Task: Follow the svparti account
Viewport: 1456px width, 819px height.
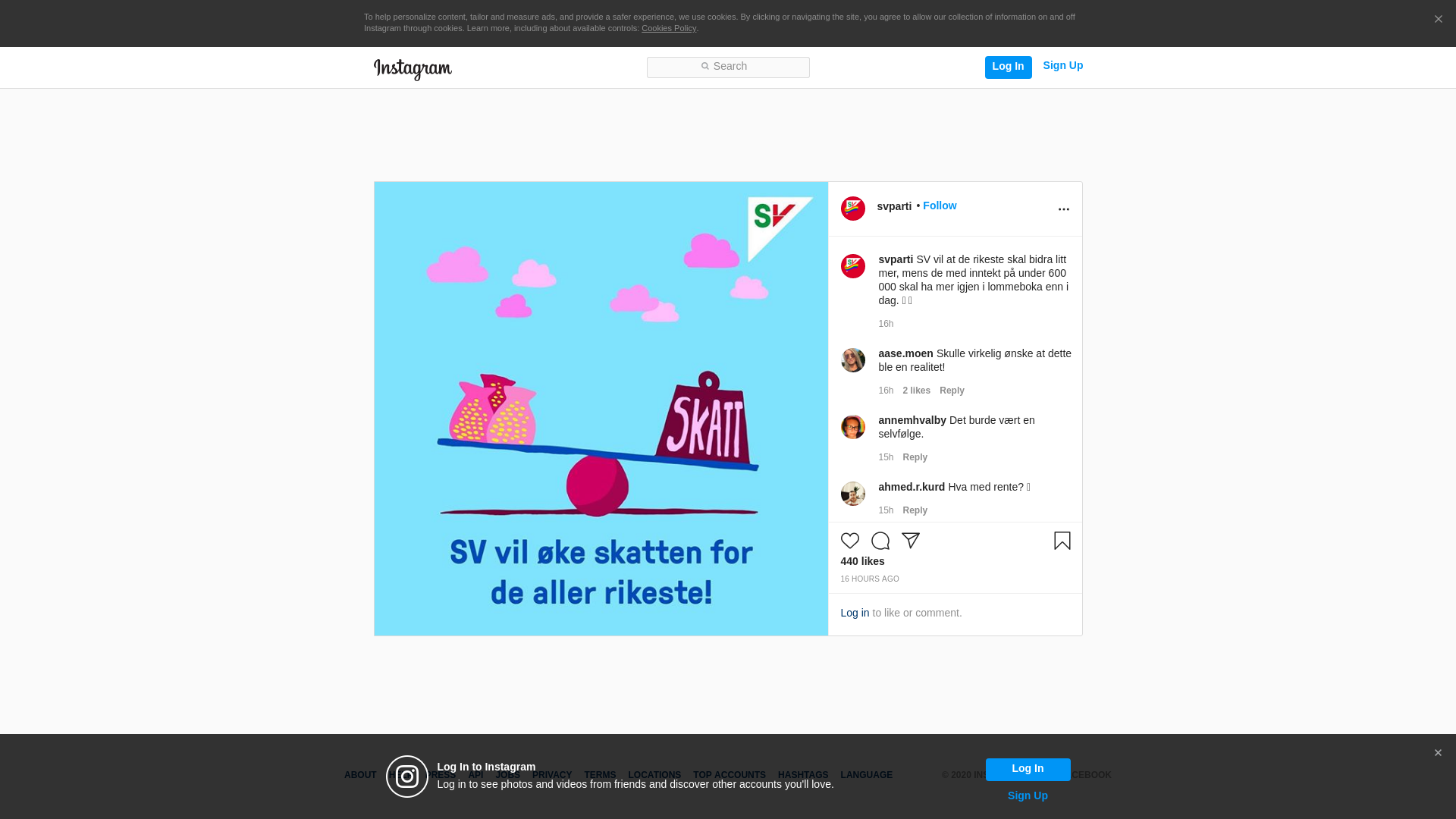Action: click(x=939, y=206)
